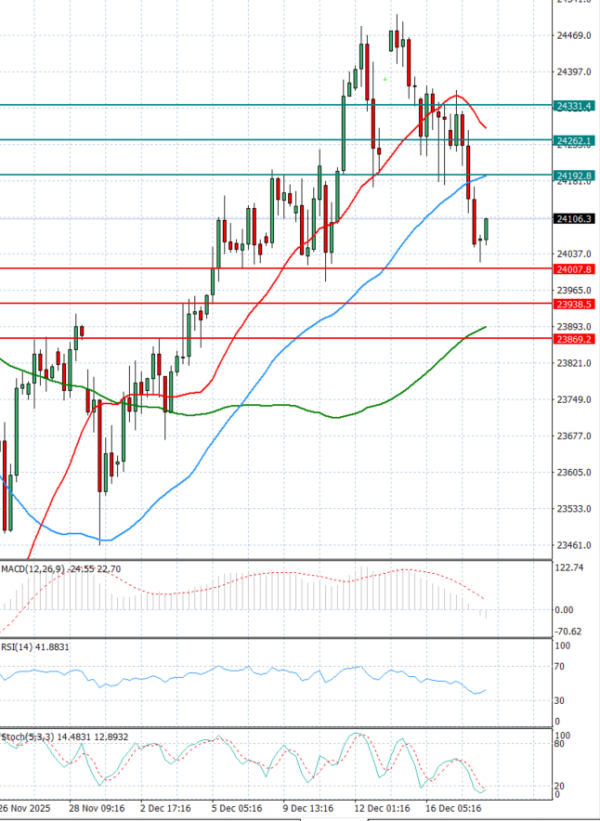Click the last green candlestick on chart

[x=487, y=229]
